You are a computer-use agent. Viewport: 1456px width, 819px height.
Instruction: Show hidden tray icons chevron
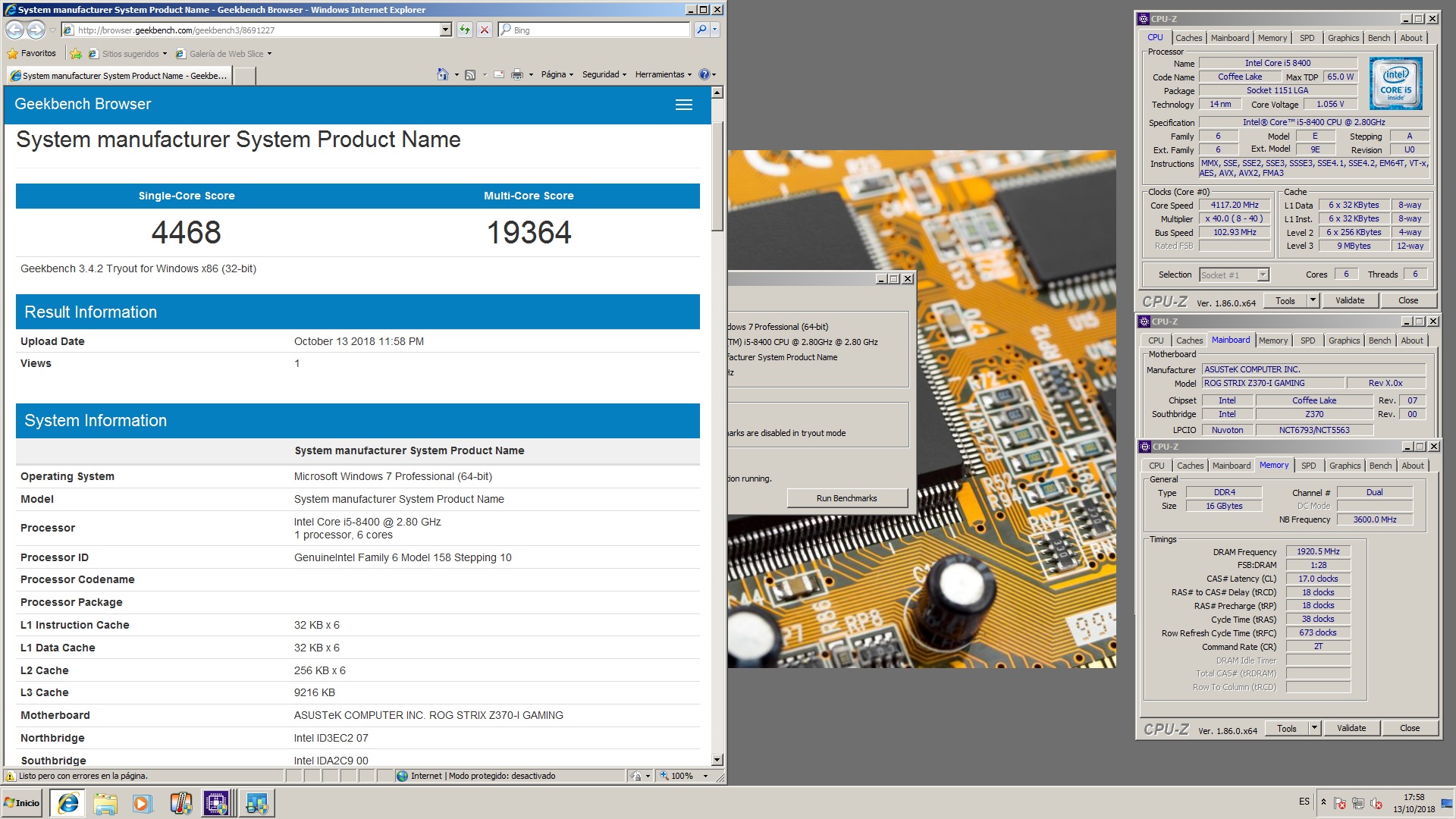pos(1323,802)
